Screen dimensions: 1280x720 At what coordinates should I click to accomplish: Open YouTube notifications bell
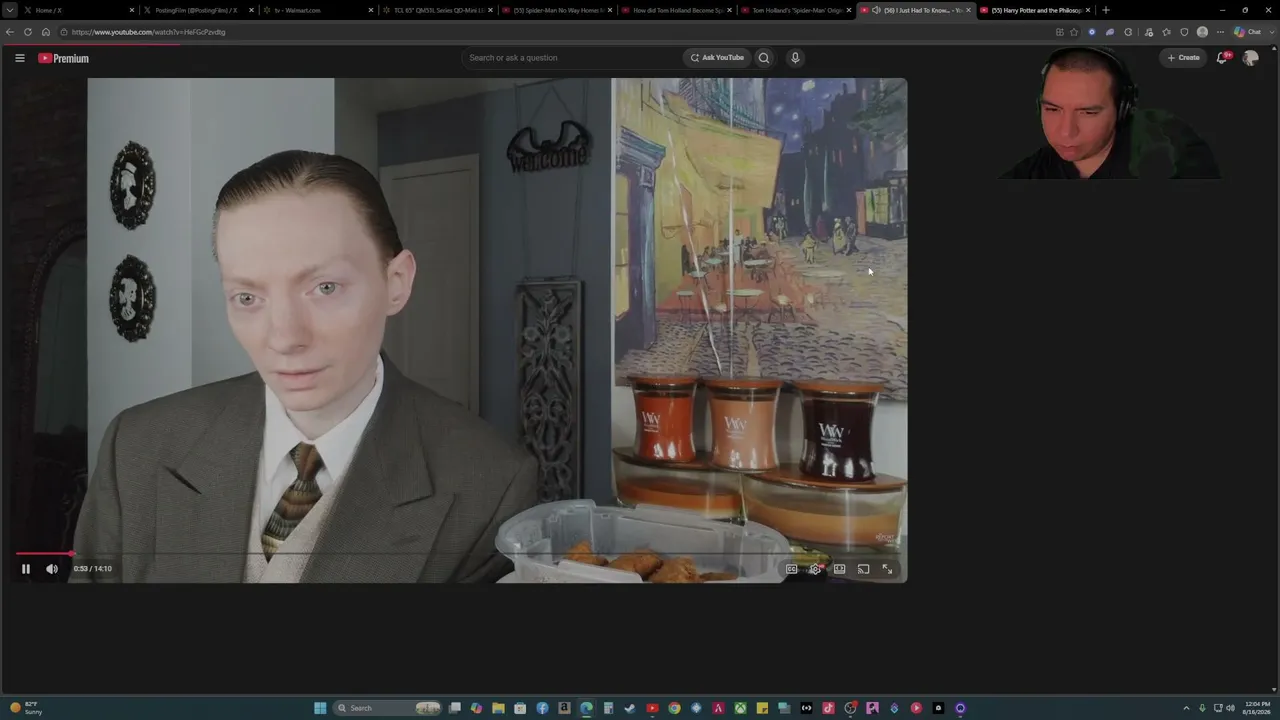click(x=1221, y=58)
